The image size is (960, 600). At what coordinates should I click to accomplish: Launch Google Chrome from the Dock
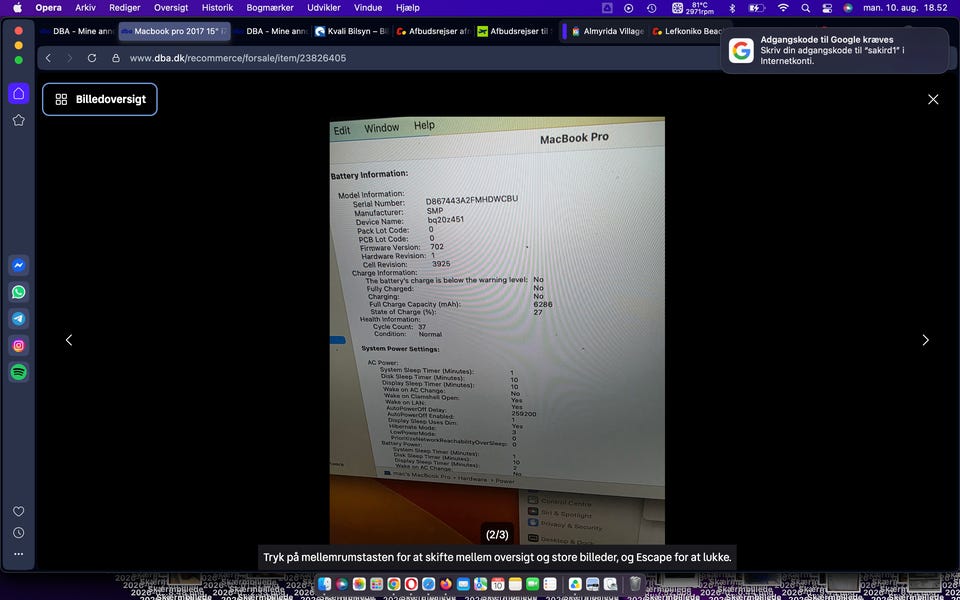point(394,584)
